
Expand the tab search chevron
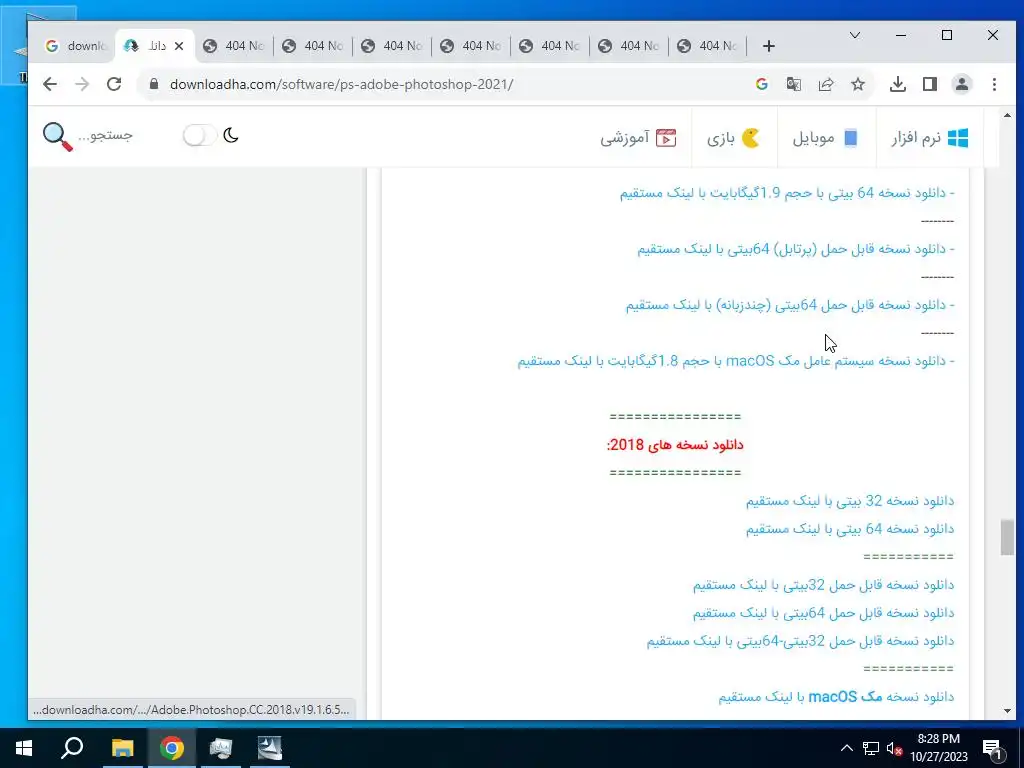pos(855,35)
